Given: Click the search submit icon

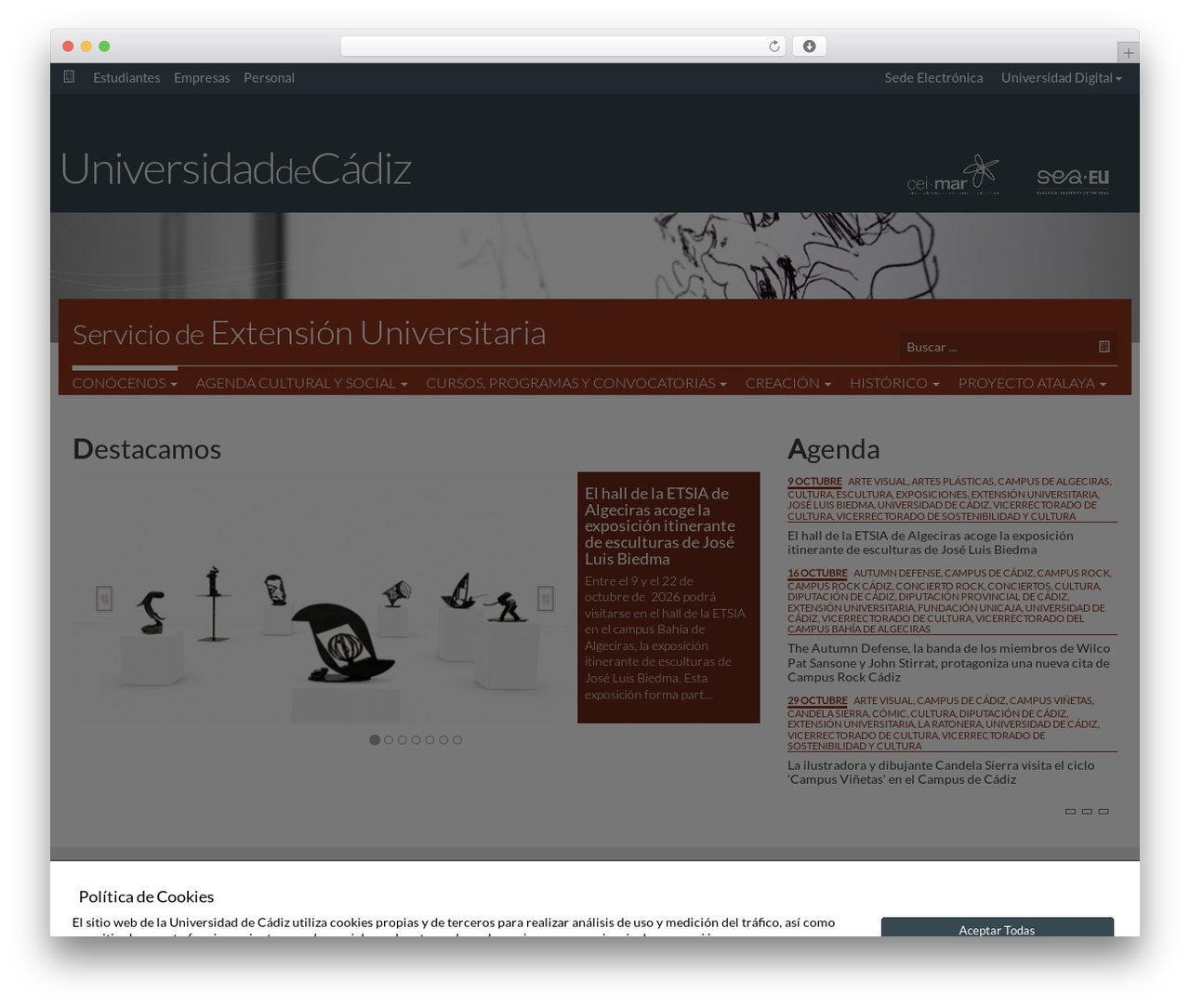Looking at the screenshot, I should coord(1104,347).
